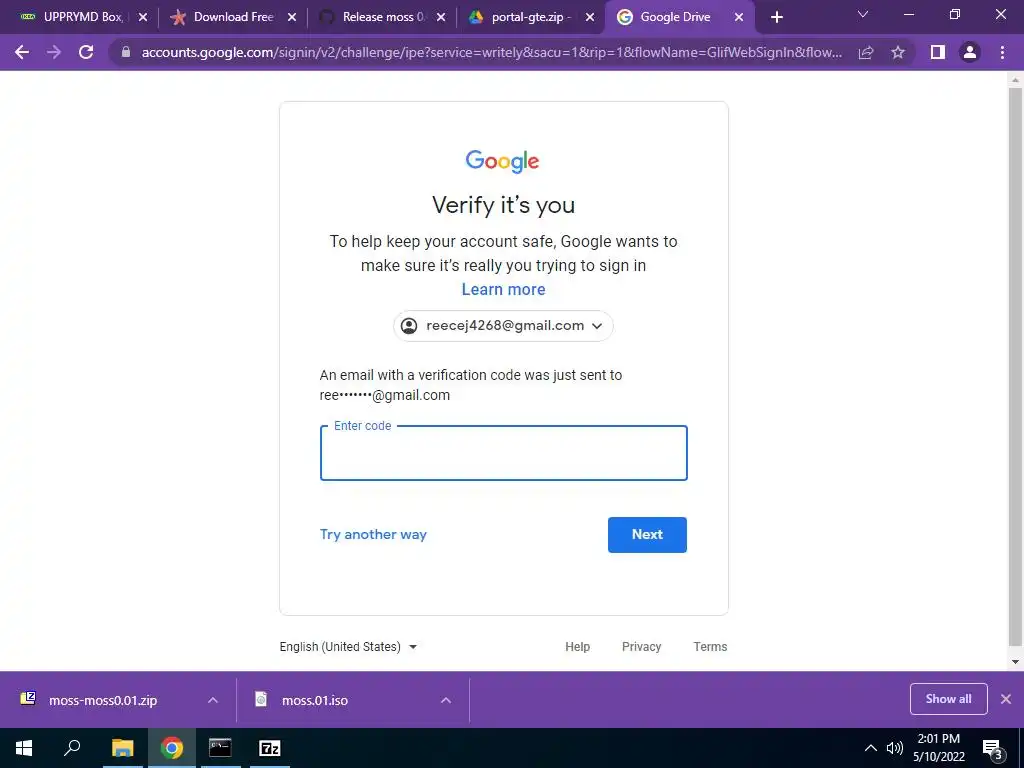Switch to the portal-gte.zip tab
Image resolution: width=1024 pixels, height=768 pixels.
pyautogui.click(x=531, y=18)
